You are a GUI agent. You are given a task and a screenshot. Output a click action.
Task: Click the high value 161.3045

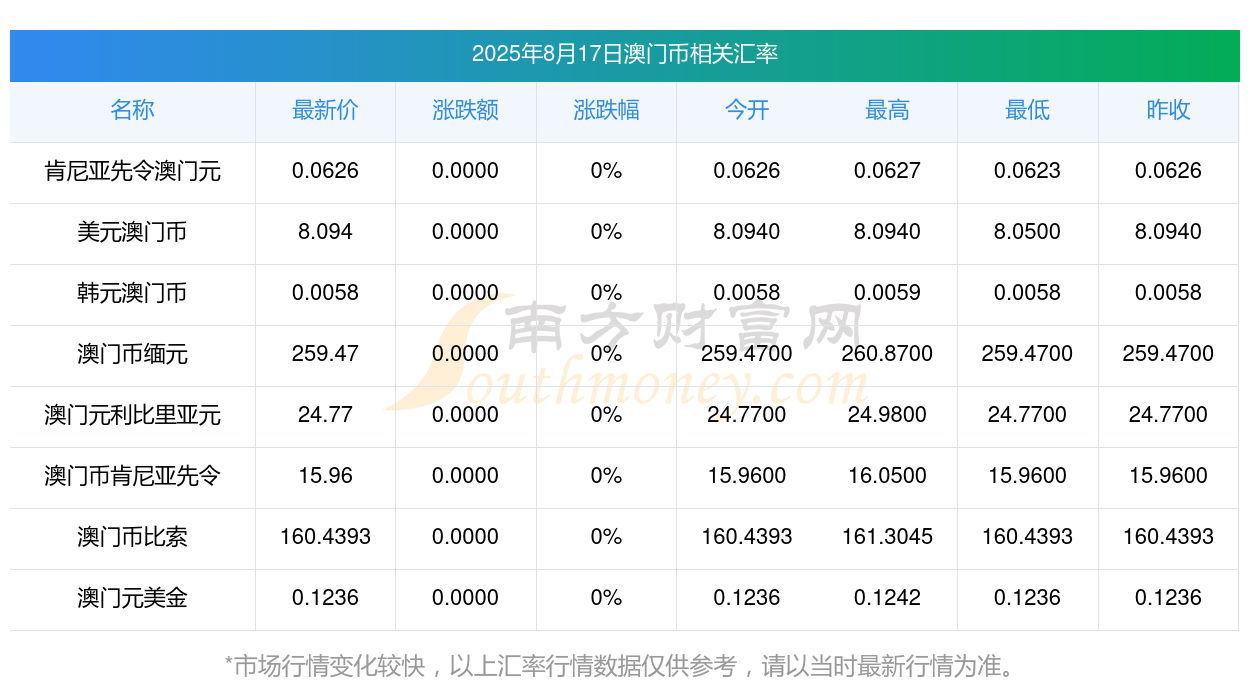click(887, 537)
